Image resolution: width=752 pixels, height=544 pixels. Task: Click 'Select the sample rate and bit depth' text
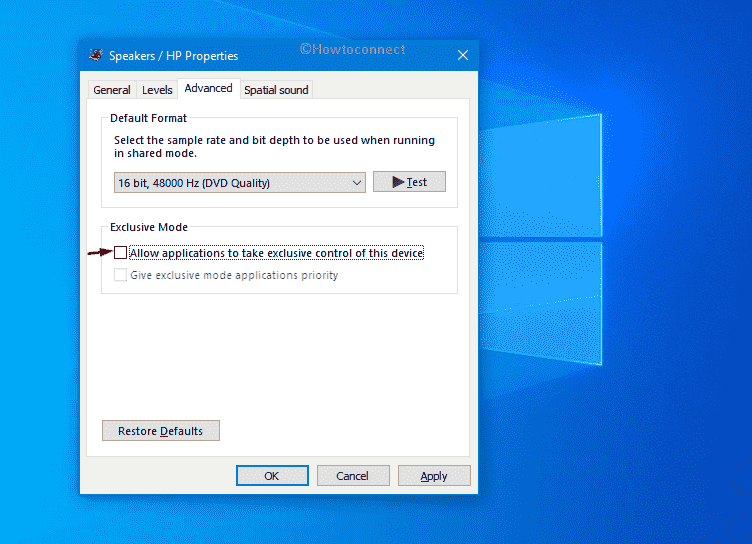tap(274, 146)
